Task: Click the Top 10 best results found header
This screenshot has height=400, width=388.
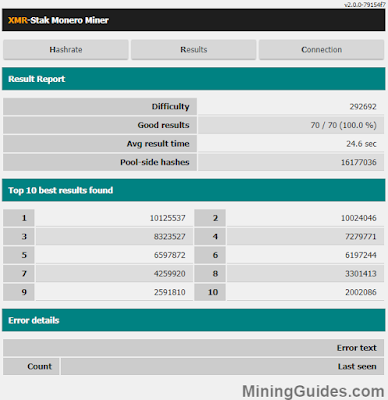Action: click(x=194, y=190)
